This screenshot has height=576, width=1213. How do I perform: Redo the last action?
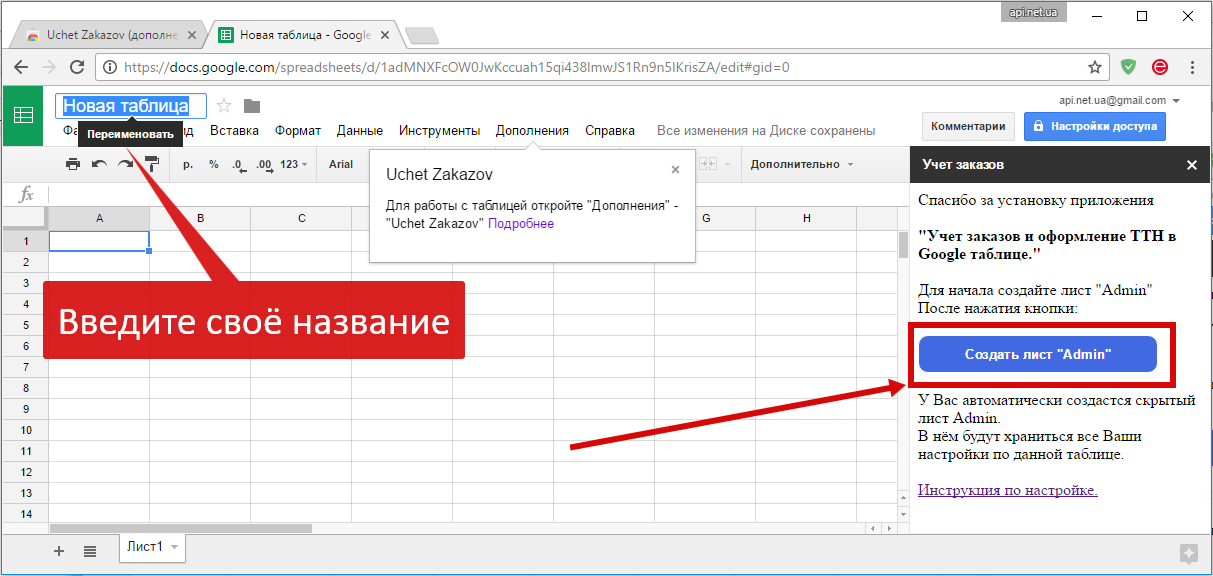pyautogui.click(x=125, y=164)
